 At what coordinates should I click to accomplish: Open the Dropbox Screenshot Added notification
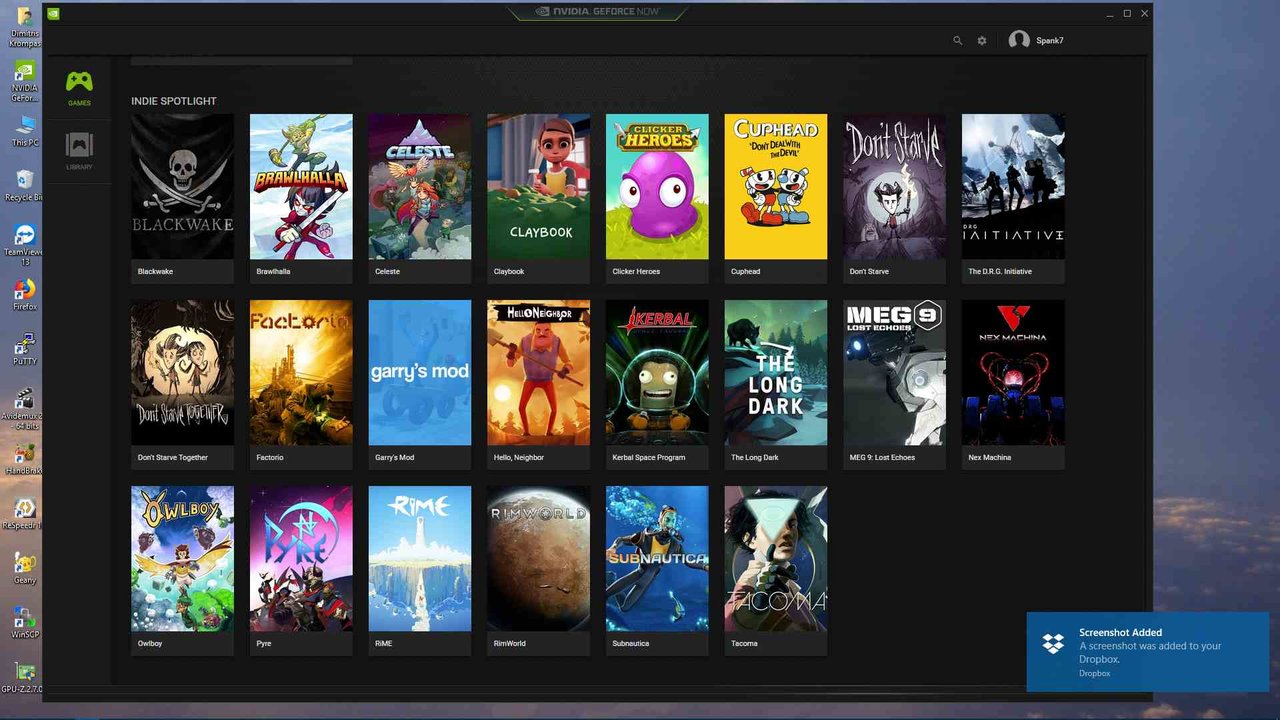point(1148,652)
